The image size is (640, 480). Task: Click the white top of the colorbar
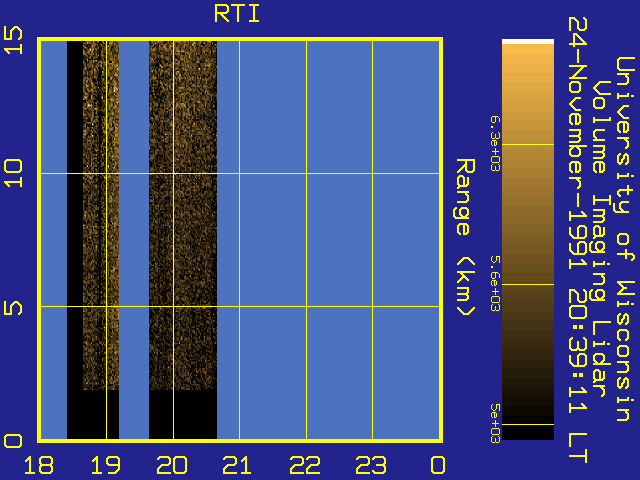528,41
